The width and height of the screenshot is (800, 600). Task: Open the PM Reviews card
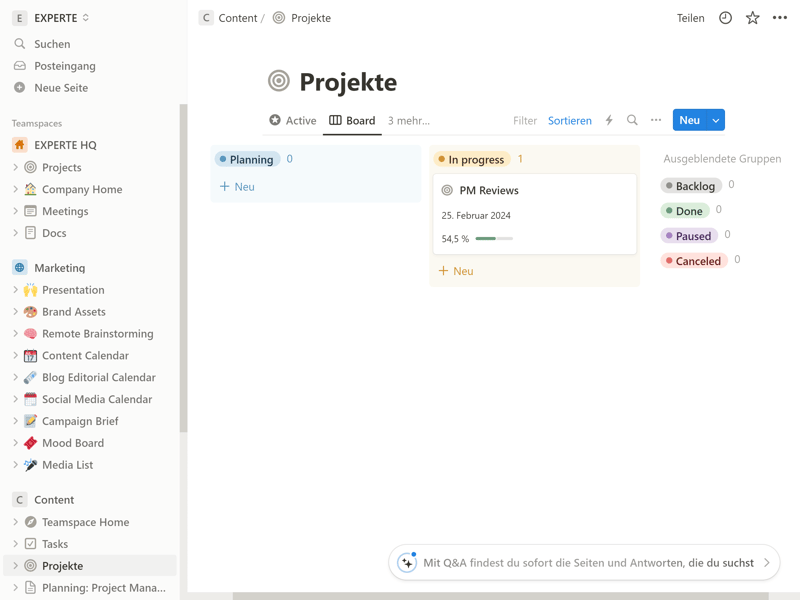489,190
